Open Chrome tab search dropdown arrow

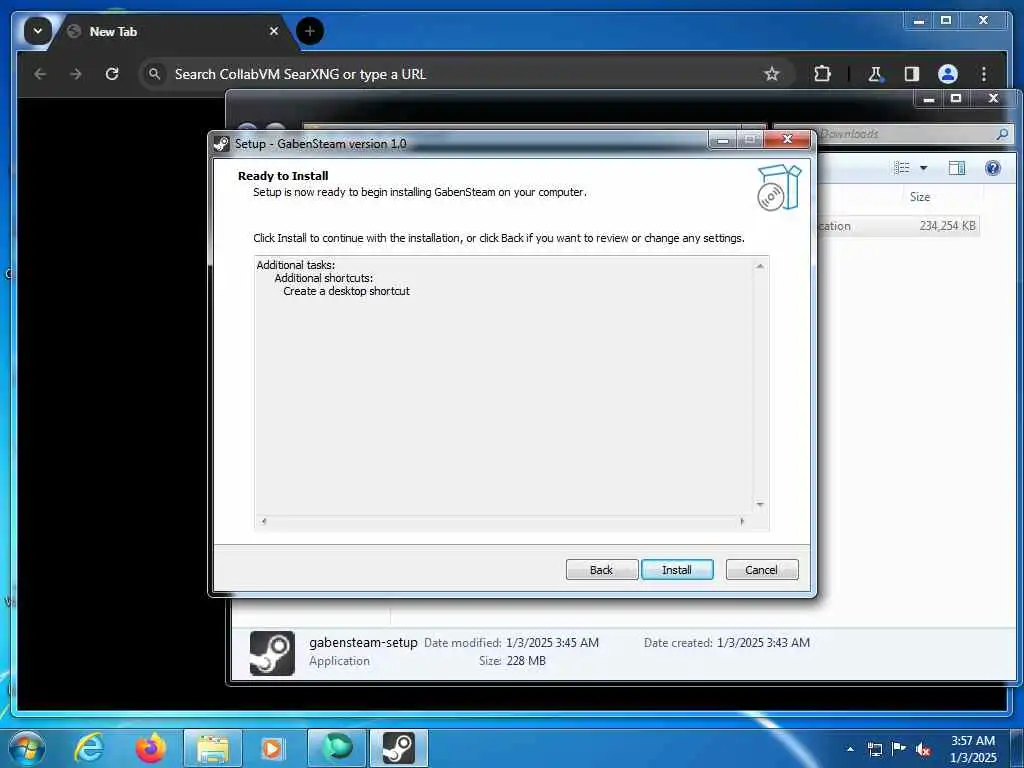[x=38, y=31]
